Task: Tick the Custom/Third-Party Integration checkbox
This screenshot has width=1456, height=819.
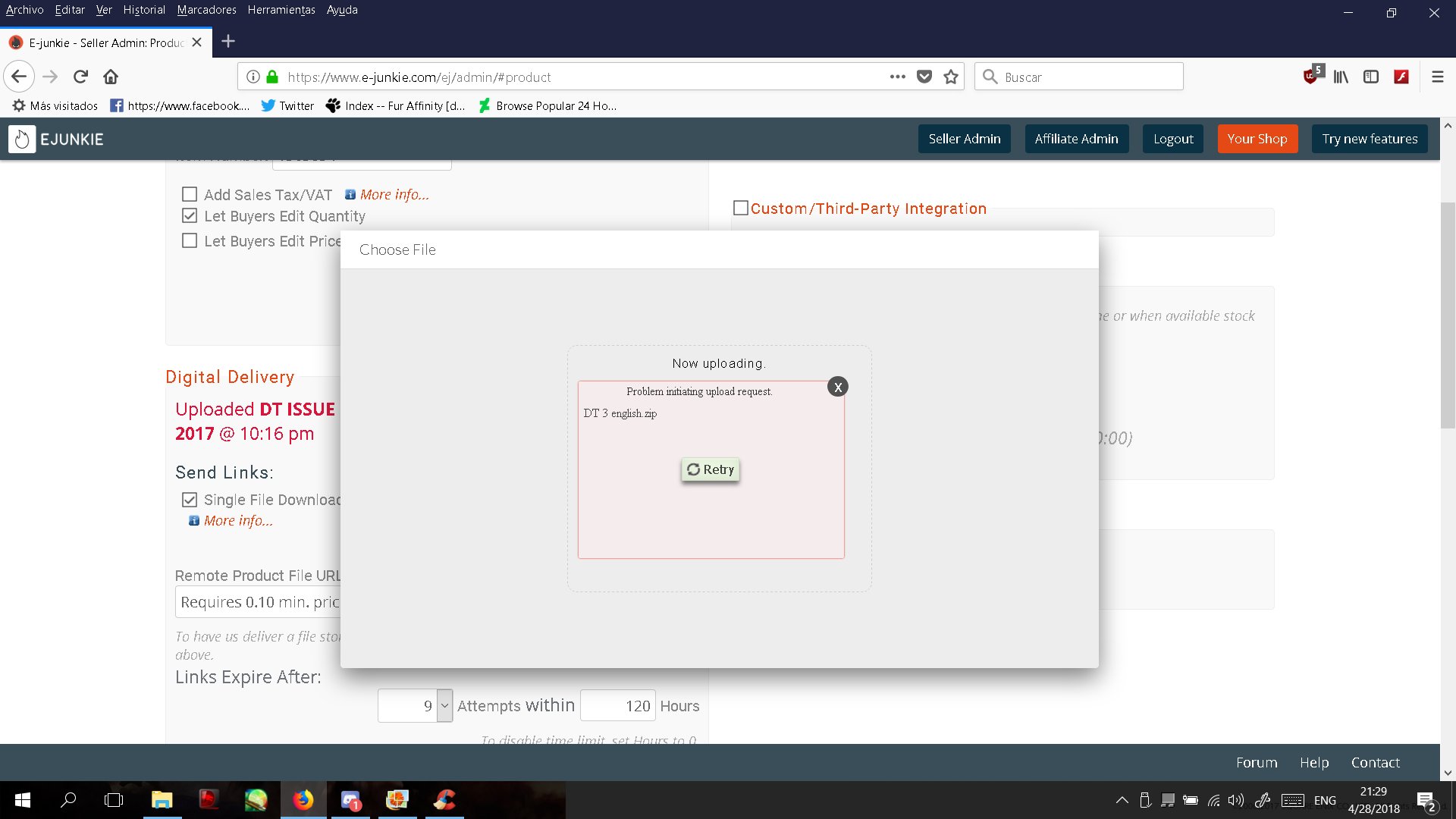Action: pos(741,208)
